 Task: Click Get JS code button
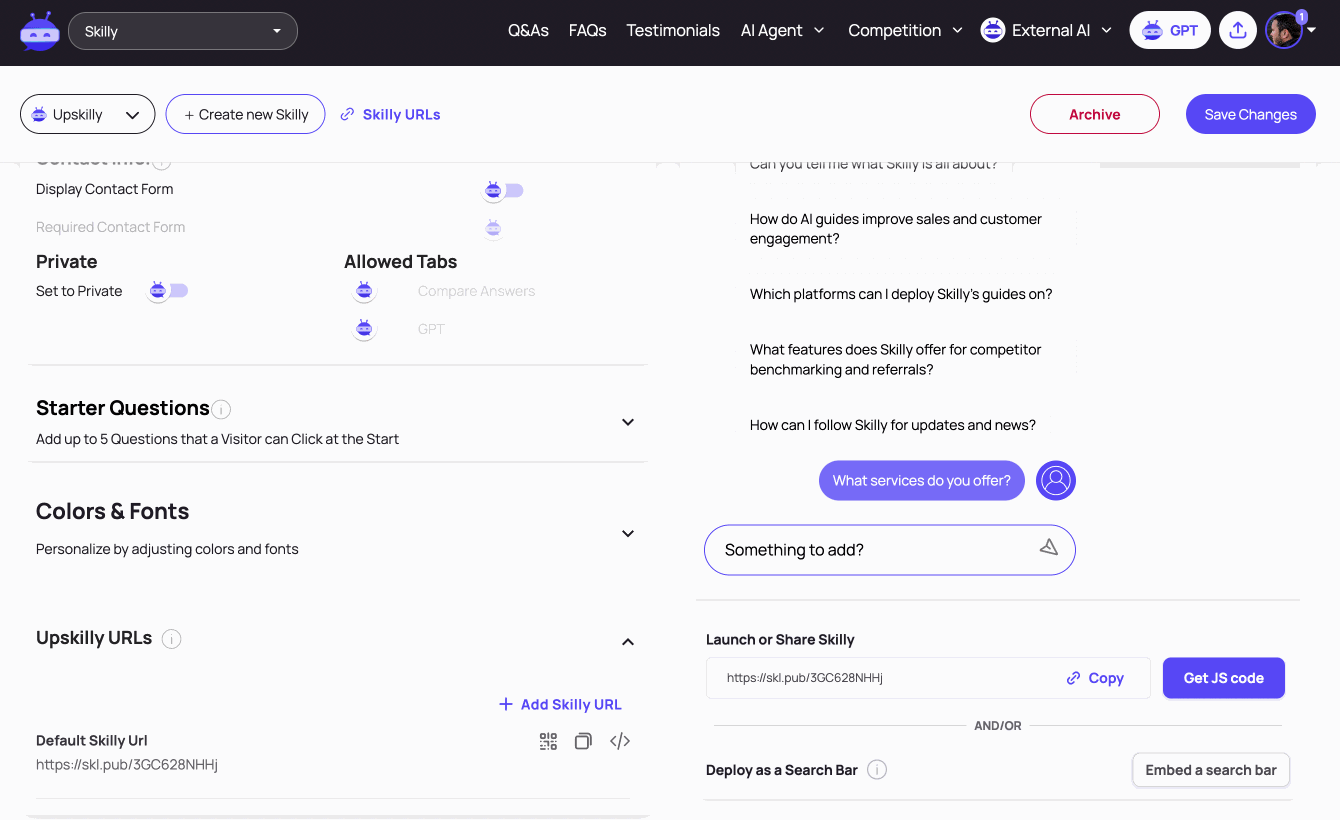click(x=1223, y=678)
